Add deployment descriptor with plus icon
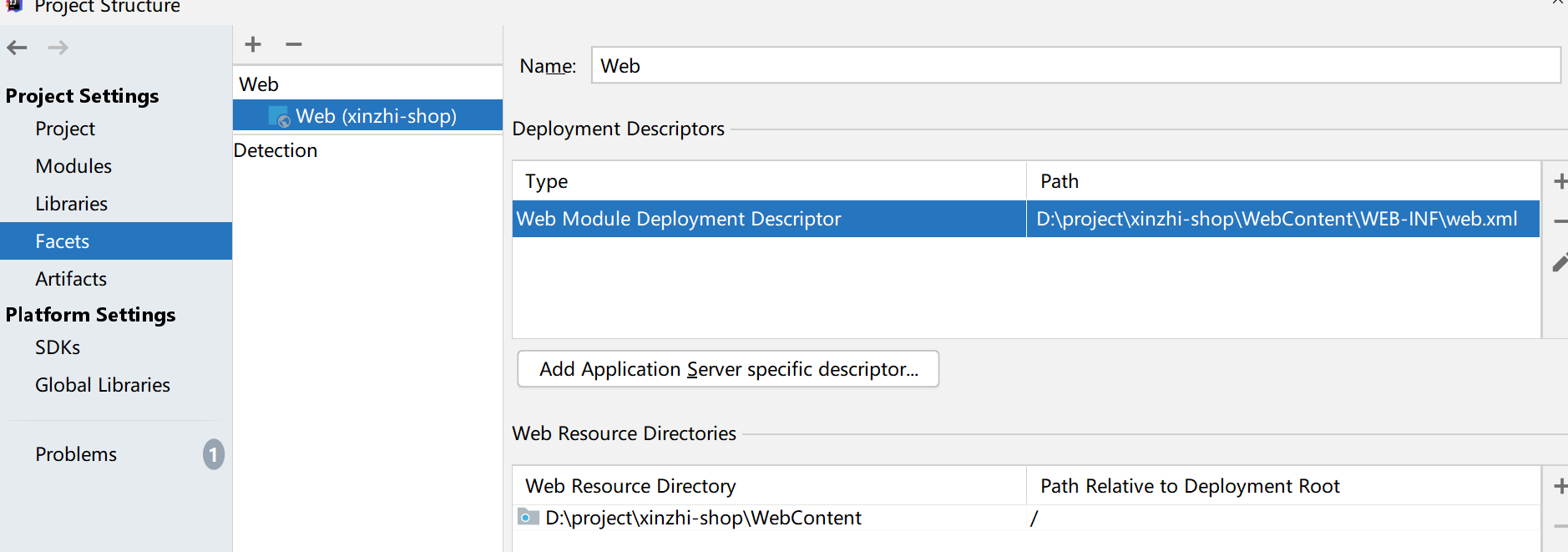 pos(1560,181)
